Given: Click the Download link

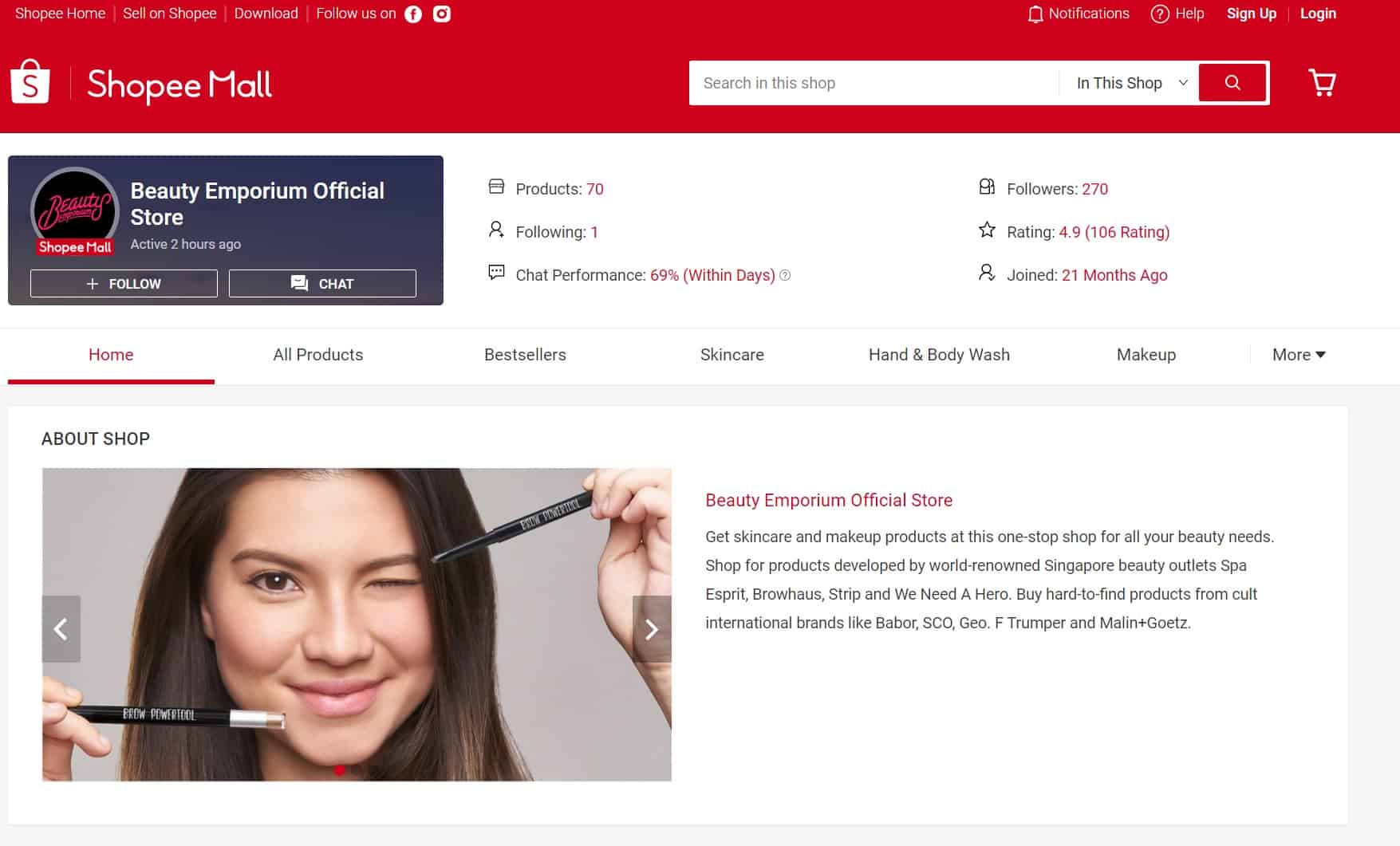Looking at the screenshot, I should click(266, 14).
